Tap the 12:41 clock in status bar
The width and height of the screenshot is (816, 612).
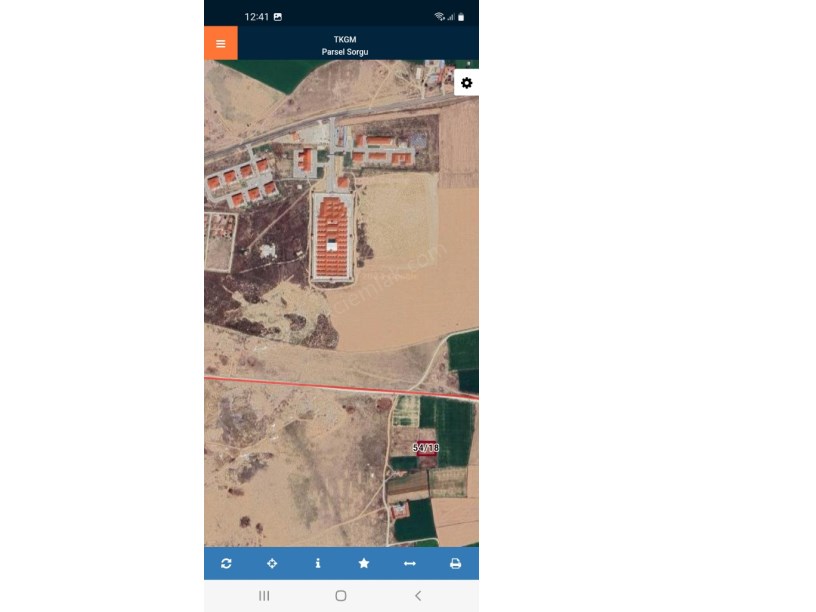[257, 17]
